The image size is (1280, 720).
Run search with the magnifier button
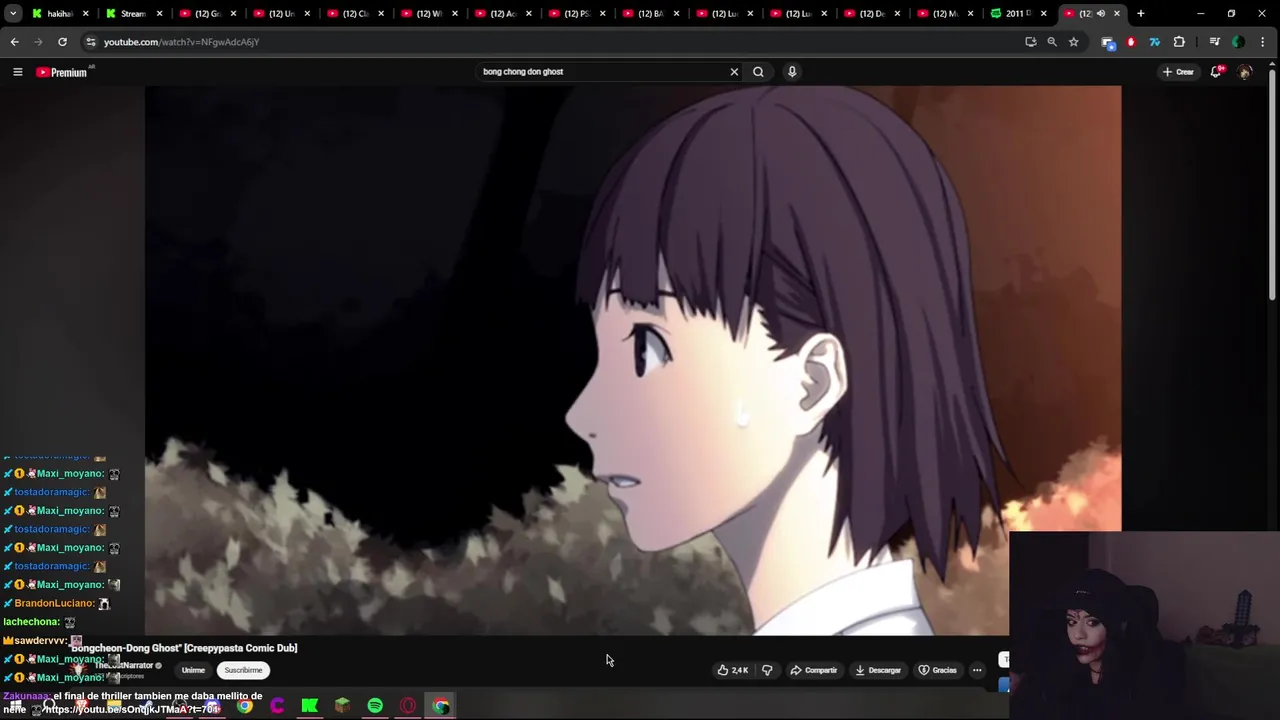pos(758,72)
